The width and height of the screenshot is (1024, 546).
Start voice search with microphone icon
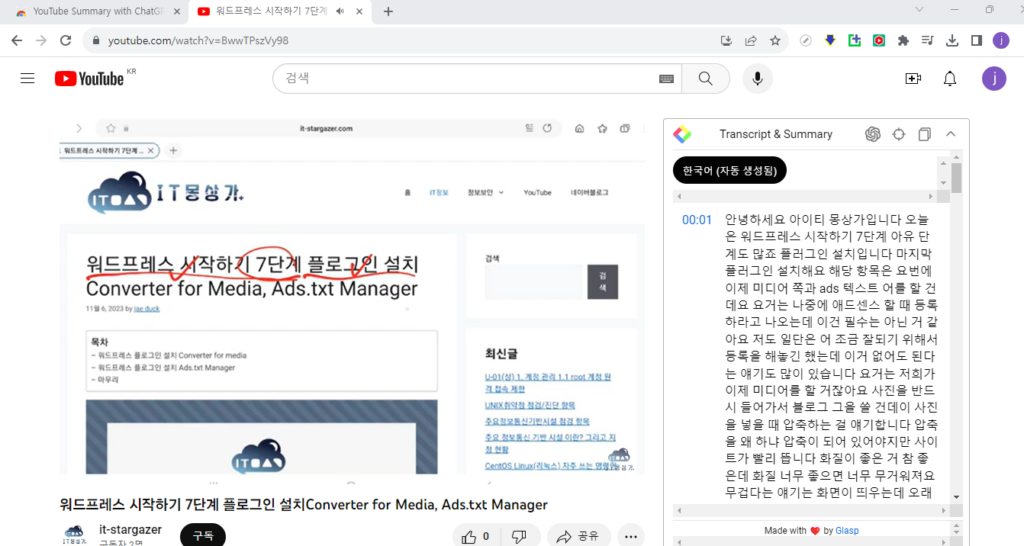point(758,78)
